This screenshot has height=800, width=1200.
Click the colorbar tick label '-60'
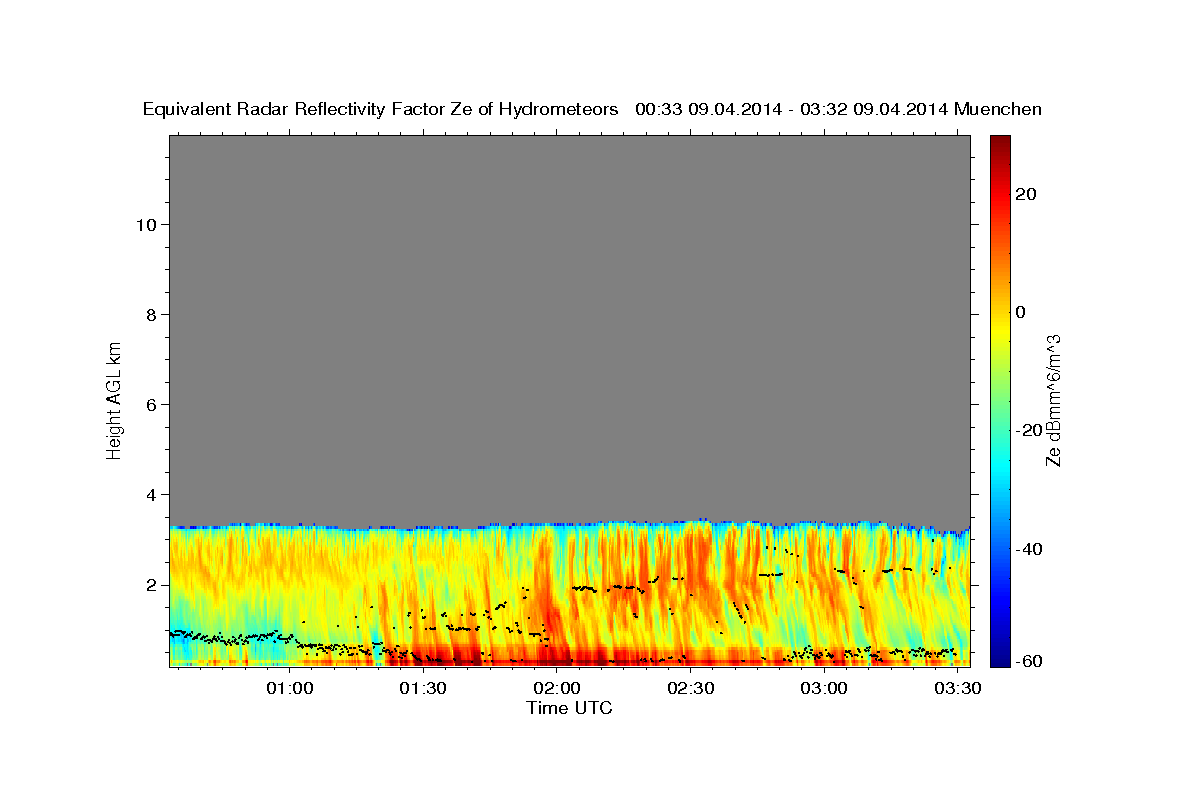(x=1028, y=659)
